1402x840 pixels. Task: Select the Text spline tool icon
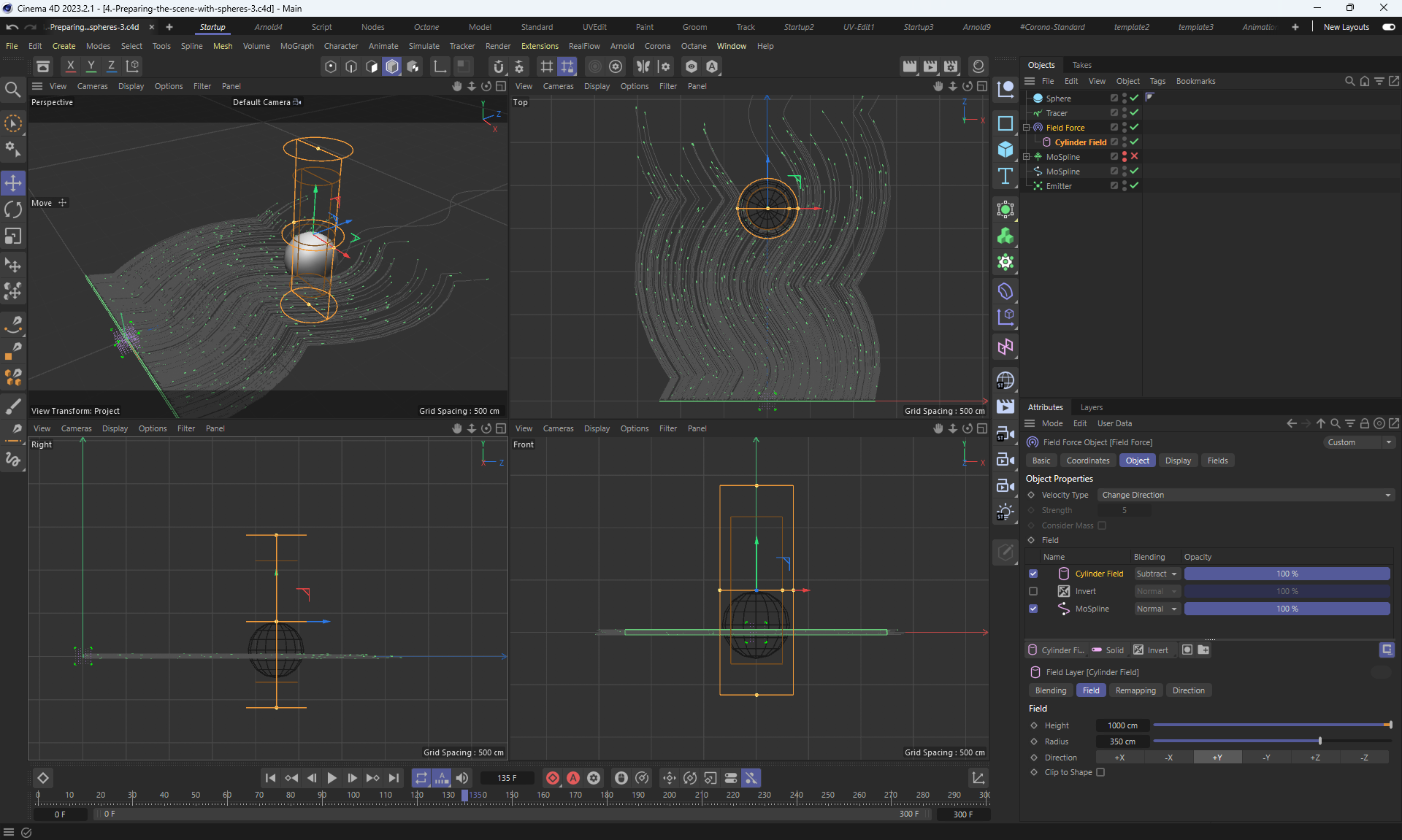(x=1005, y=176)
